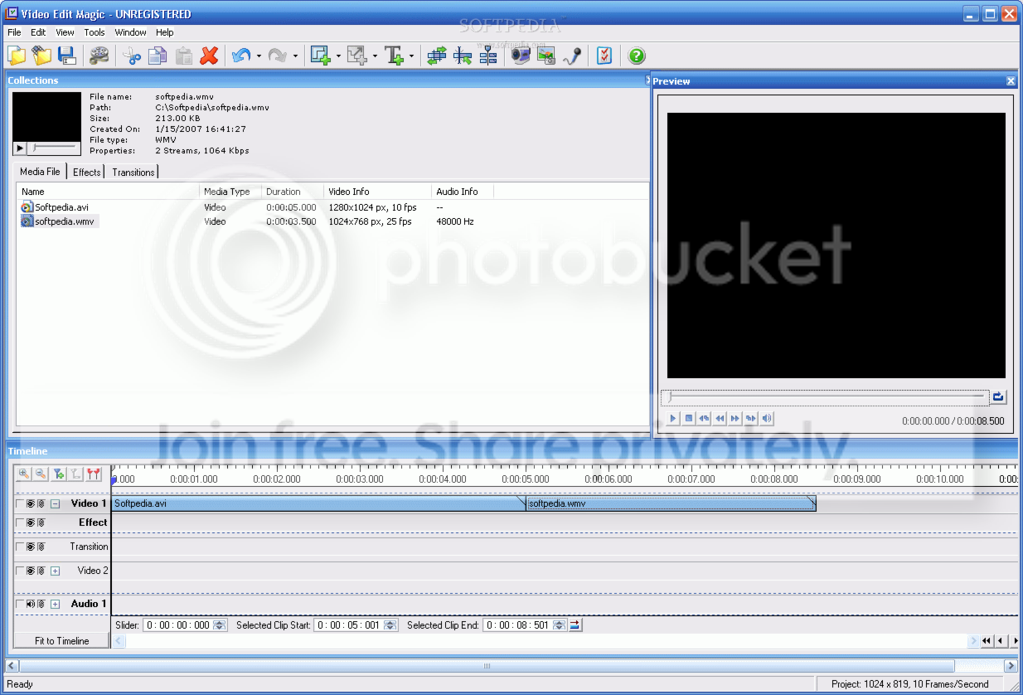Screen dimensions: 1023x695
Task: Click the New Project toolbar icon
Action: pyautogui.click(x=17, y=56)
